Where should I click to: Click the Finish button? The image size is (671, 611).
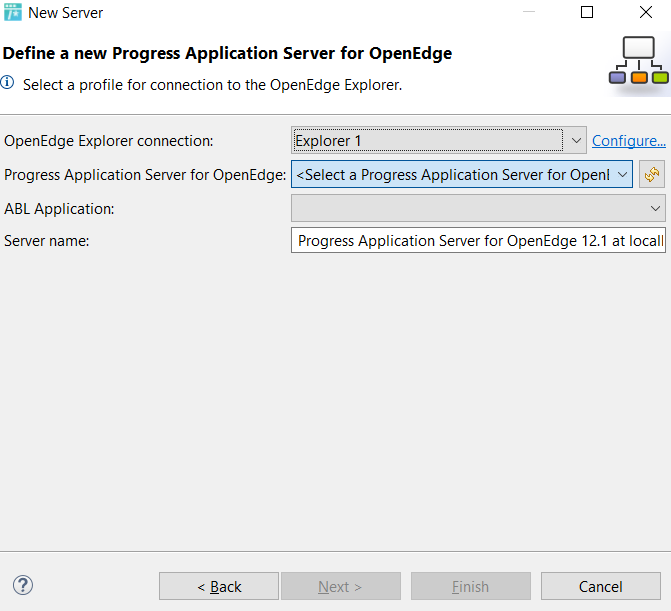coord(471,586)
